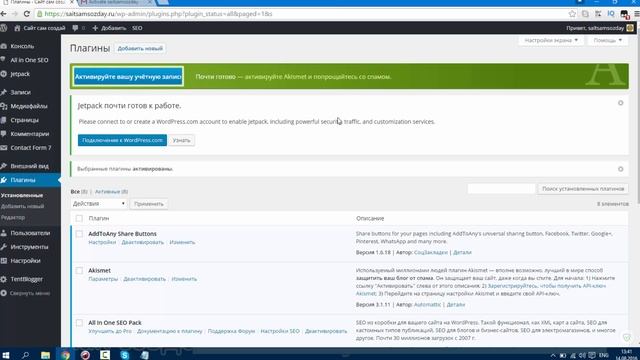Bookmark page with star icon
Viewport: 640px width, 360px height.
tap(572, 14)
